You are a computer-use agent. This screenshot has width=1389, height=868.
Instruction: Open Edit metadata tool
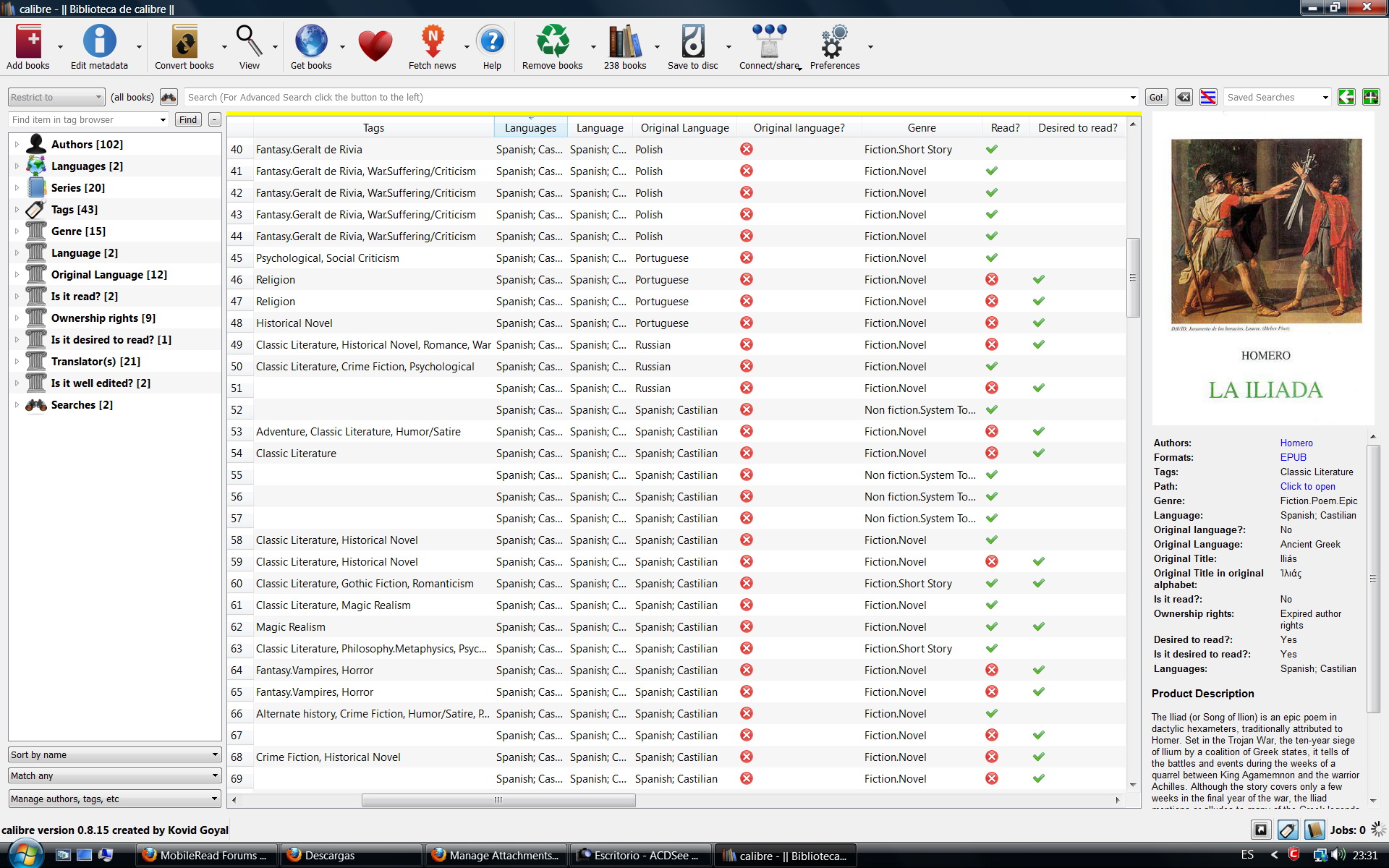99,42
